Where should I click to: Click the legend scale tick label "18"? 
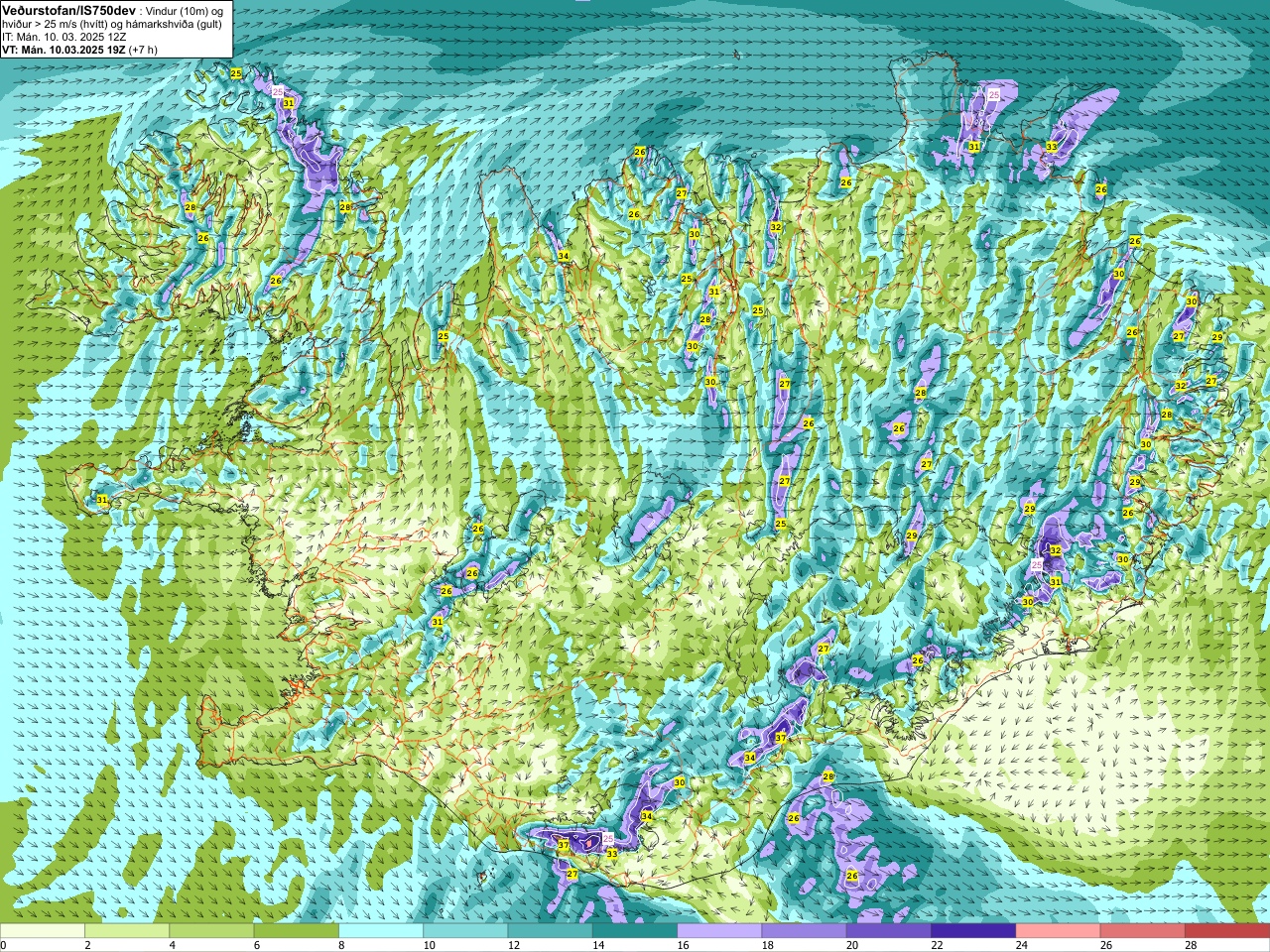pos(768,945)
